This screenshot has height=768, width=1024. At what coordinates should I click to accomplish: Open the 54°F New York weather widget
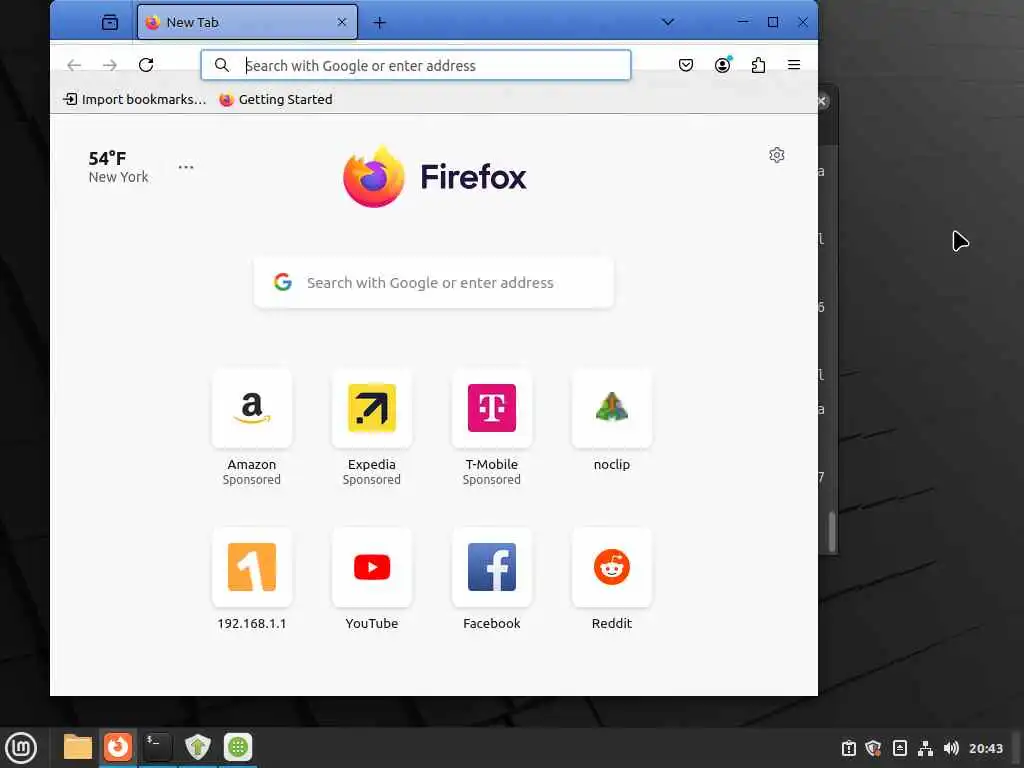coord(118,167)
